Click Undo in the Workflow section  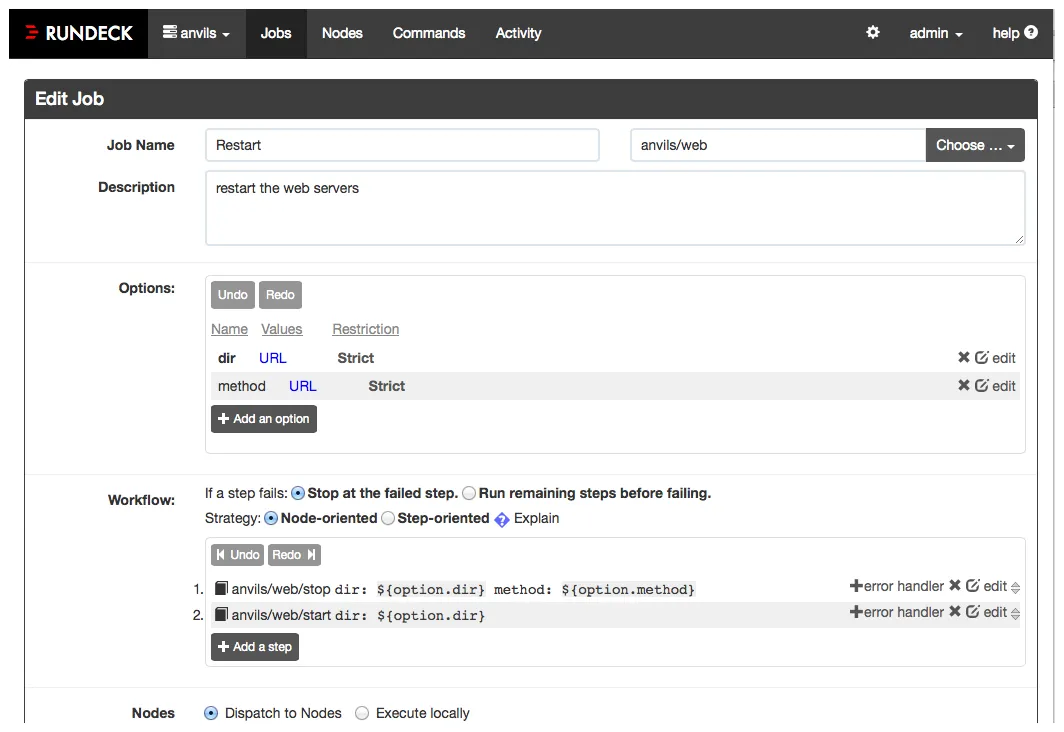[238, 555]
